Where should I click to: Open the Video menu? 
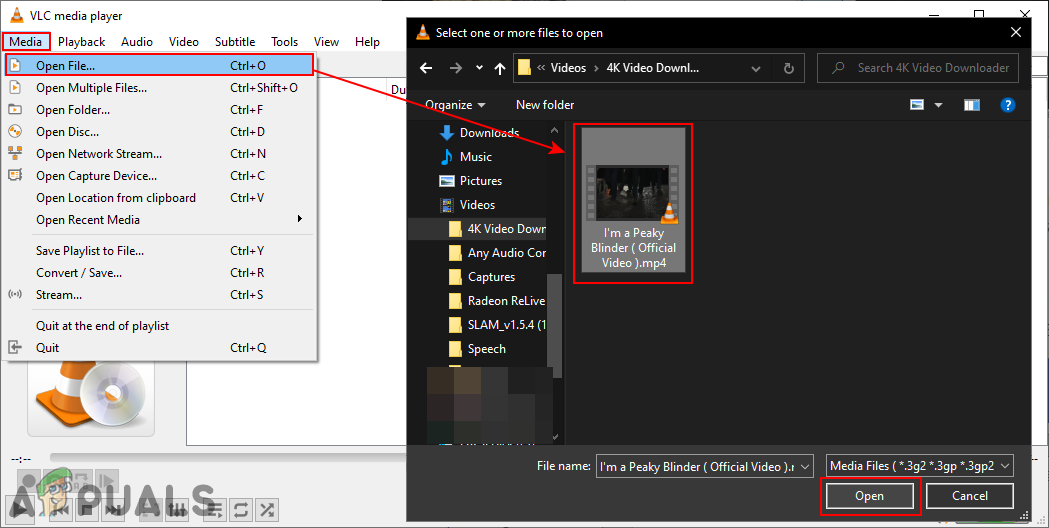point(184,41)
